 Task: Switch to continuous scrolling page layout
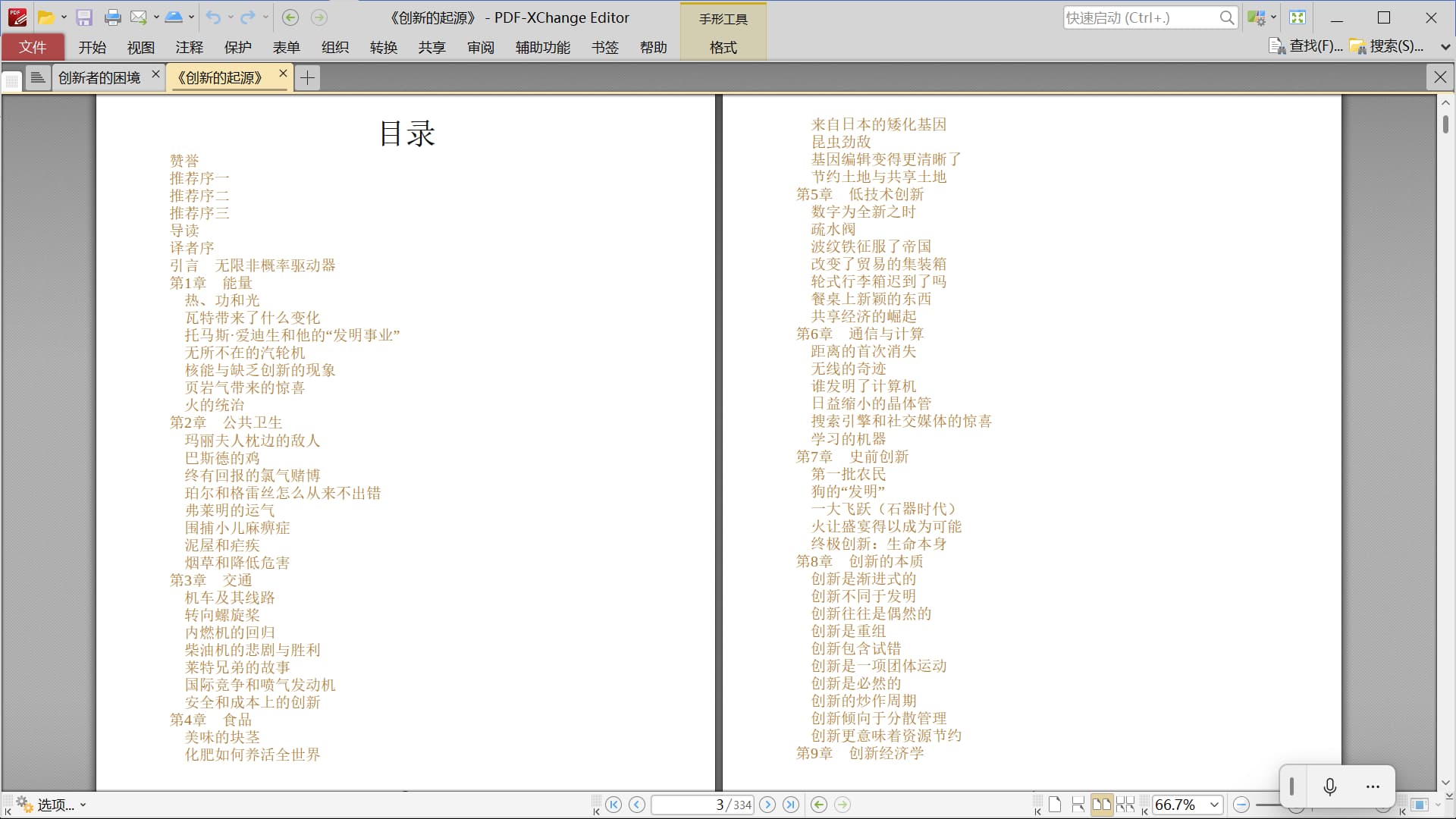pyautogui.click(x=1078, y=805)
